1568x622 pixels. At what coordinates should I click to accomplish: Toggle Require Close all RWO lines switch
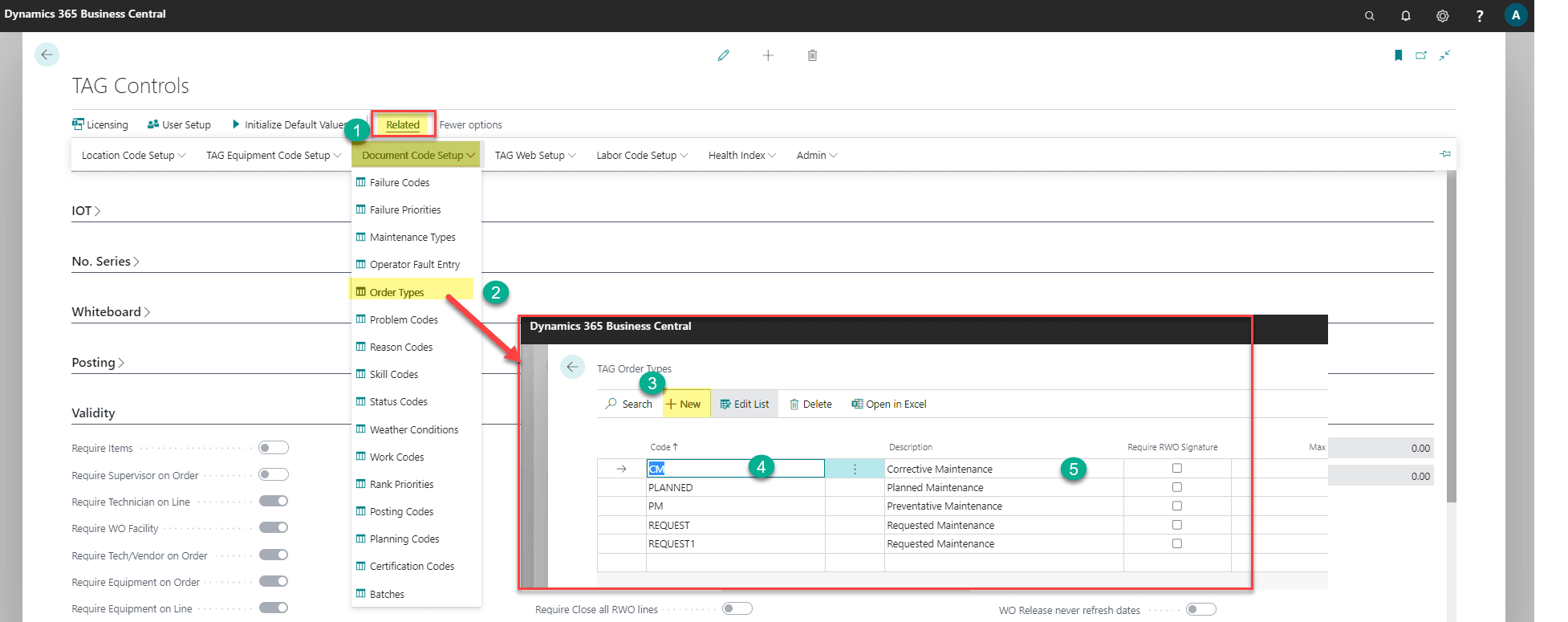[x=737, y=608]
